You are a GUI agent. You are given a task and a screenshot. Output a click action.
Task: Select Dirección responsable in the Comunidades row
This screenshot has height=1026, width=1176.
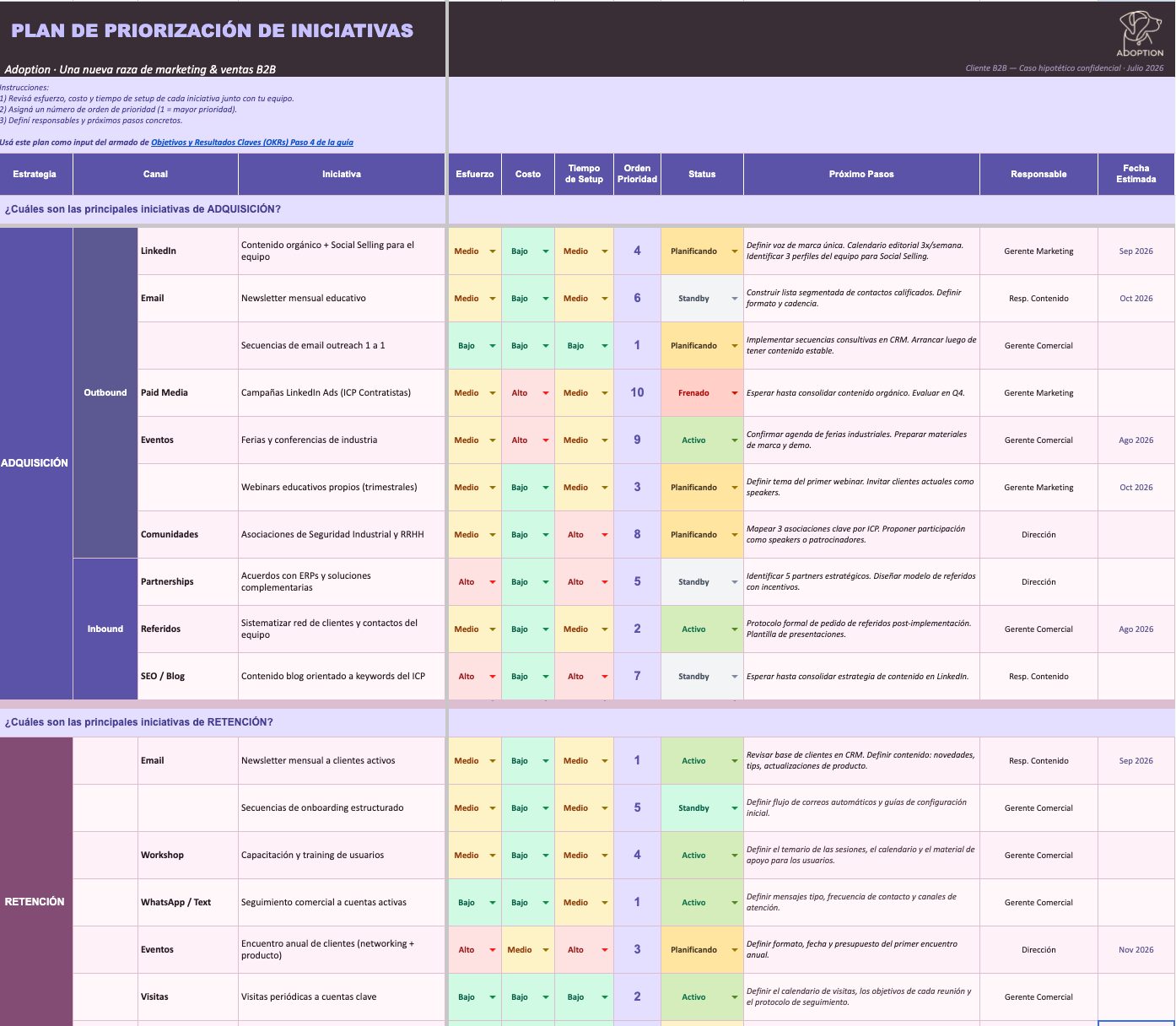click(x=1038, y=535)
